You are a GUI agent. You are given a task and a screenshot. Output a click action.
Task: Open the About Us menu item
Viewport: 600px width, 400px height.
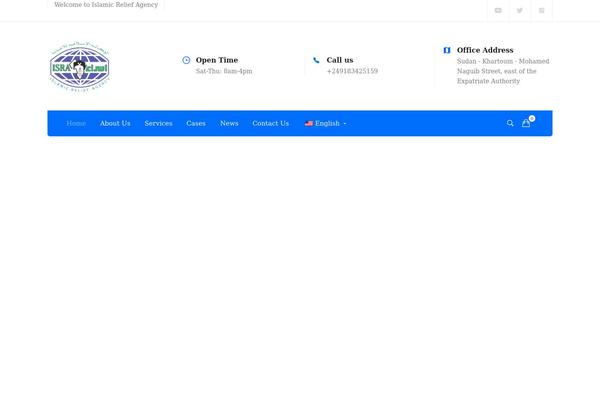(115, 123)
